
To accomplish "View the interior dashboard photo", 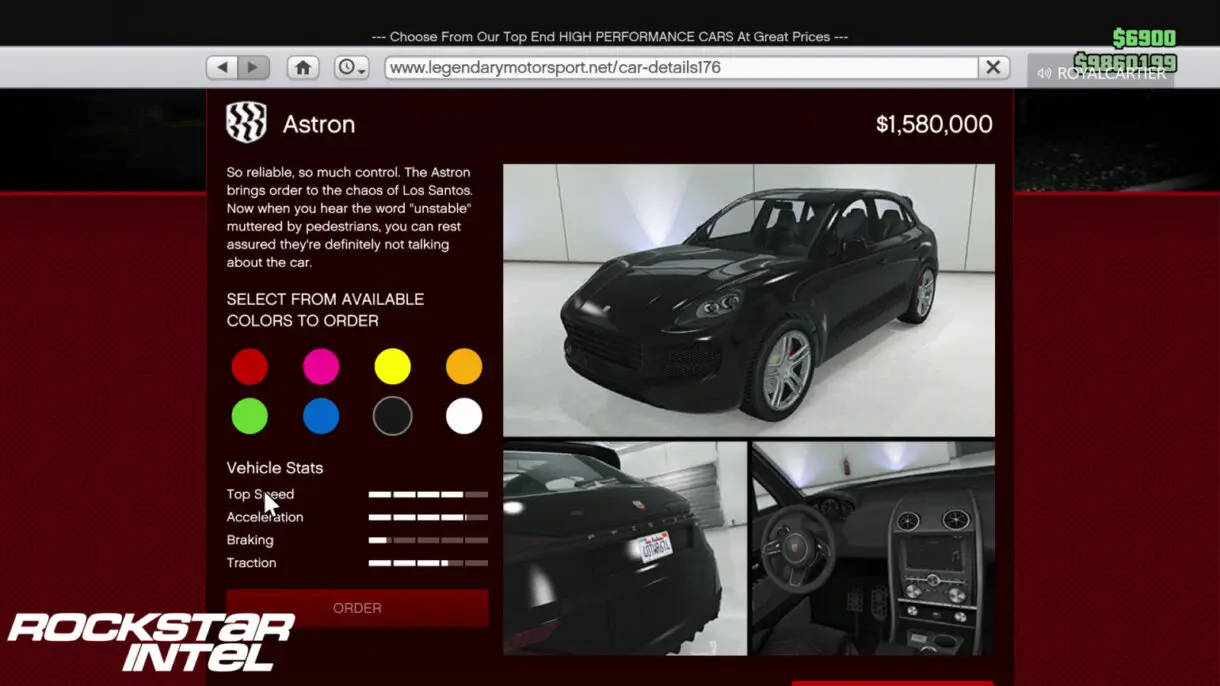I will point(873,548).
